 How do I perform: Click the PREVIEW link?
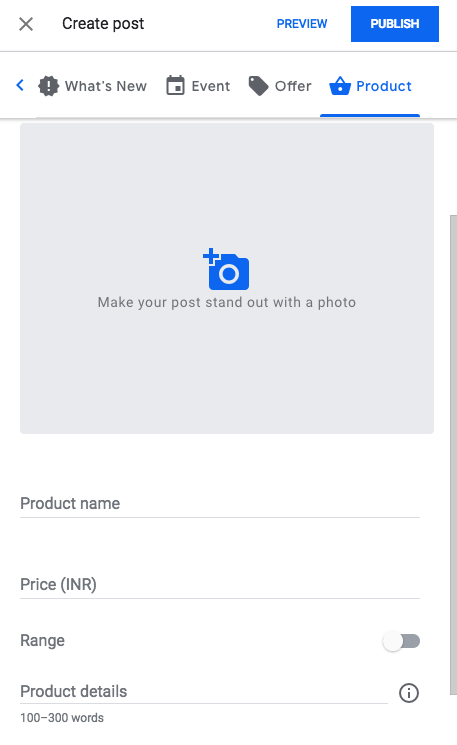click(x=302, y=24)
